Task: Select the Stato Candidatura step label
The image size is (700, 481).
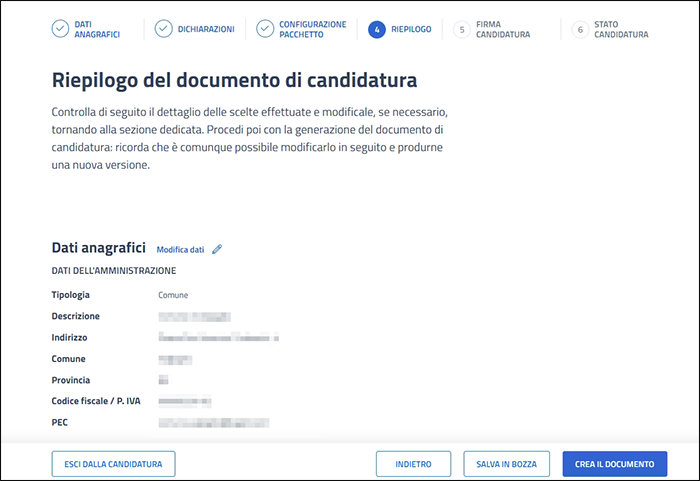Action: click(621, 29)
